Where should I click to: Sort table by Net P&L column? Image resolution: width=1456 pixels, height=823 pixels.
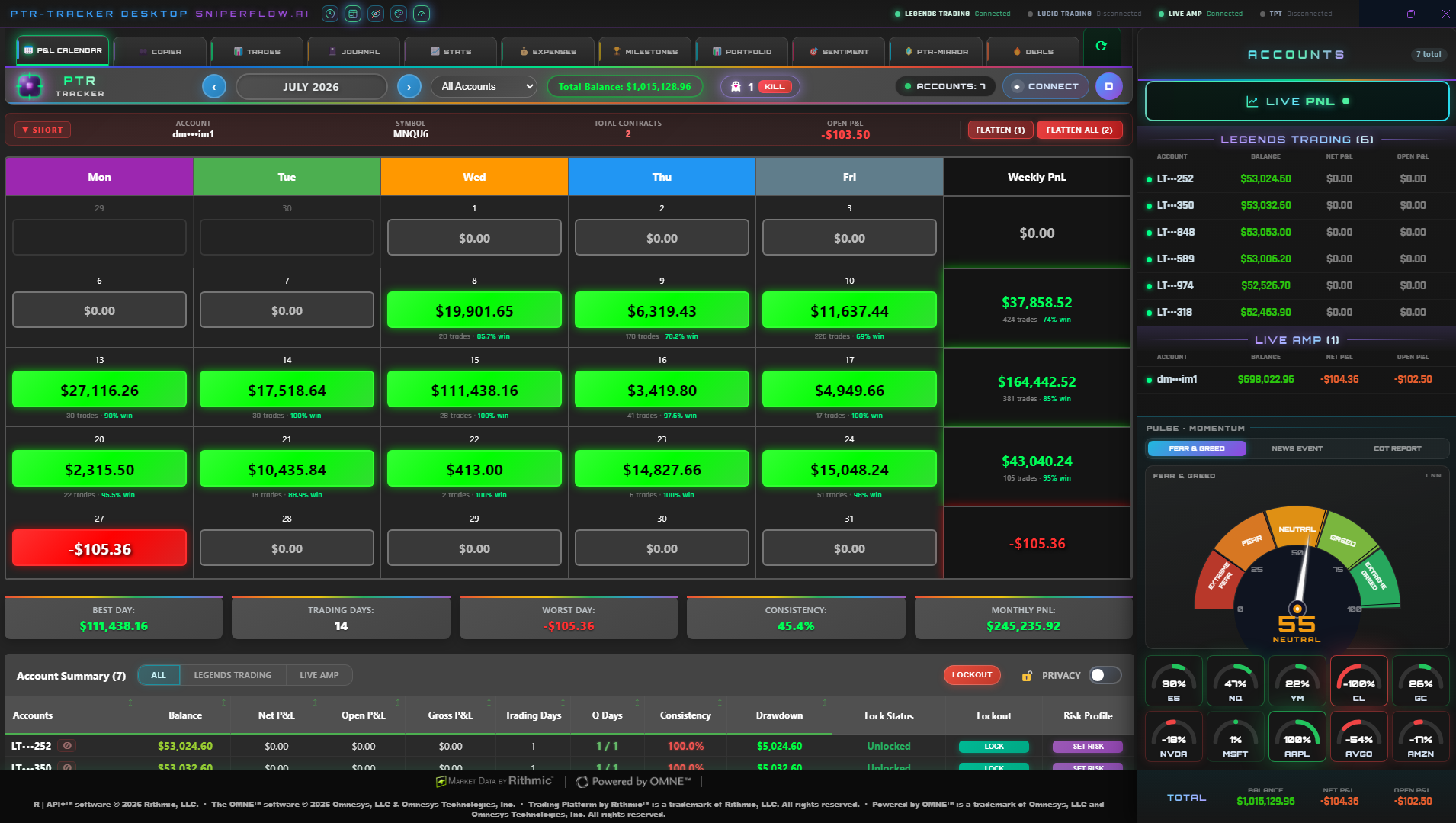(x=276, y=715)
